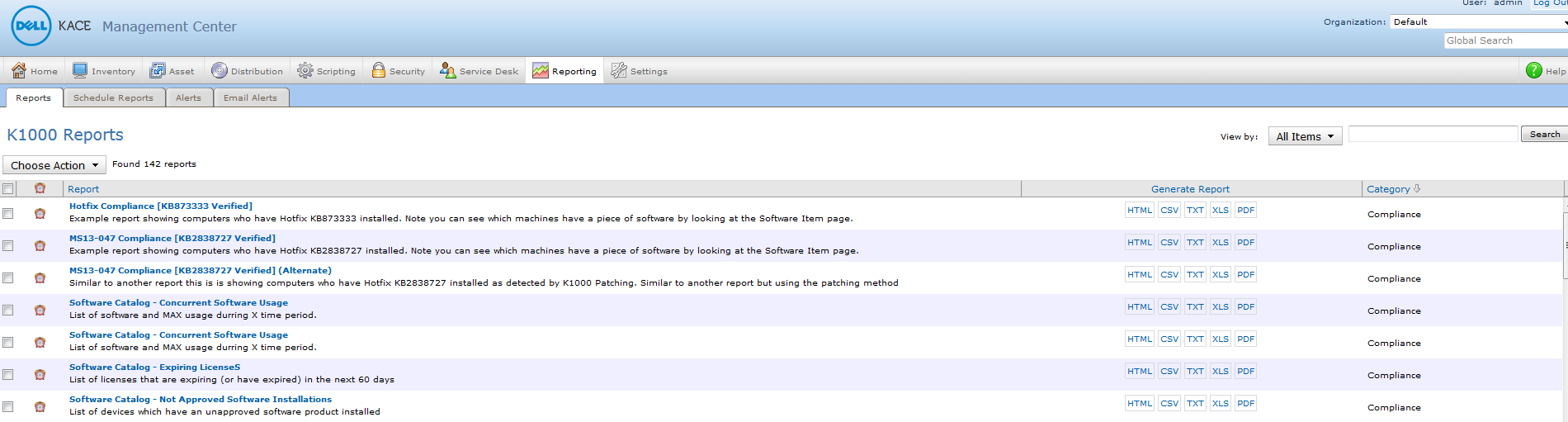Open the Reporting chart icon
The height and width of the screenshot is (422, 1568).
pos(540,70)
